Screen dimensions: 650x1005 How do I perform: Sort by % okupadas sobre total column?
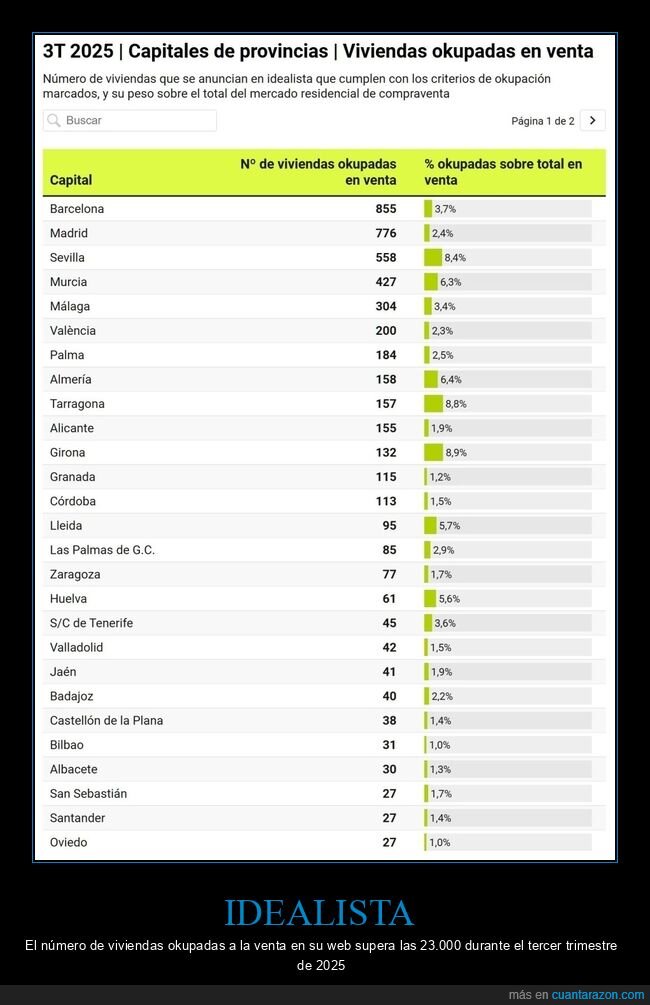(502, 172)
